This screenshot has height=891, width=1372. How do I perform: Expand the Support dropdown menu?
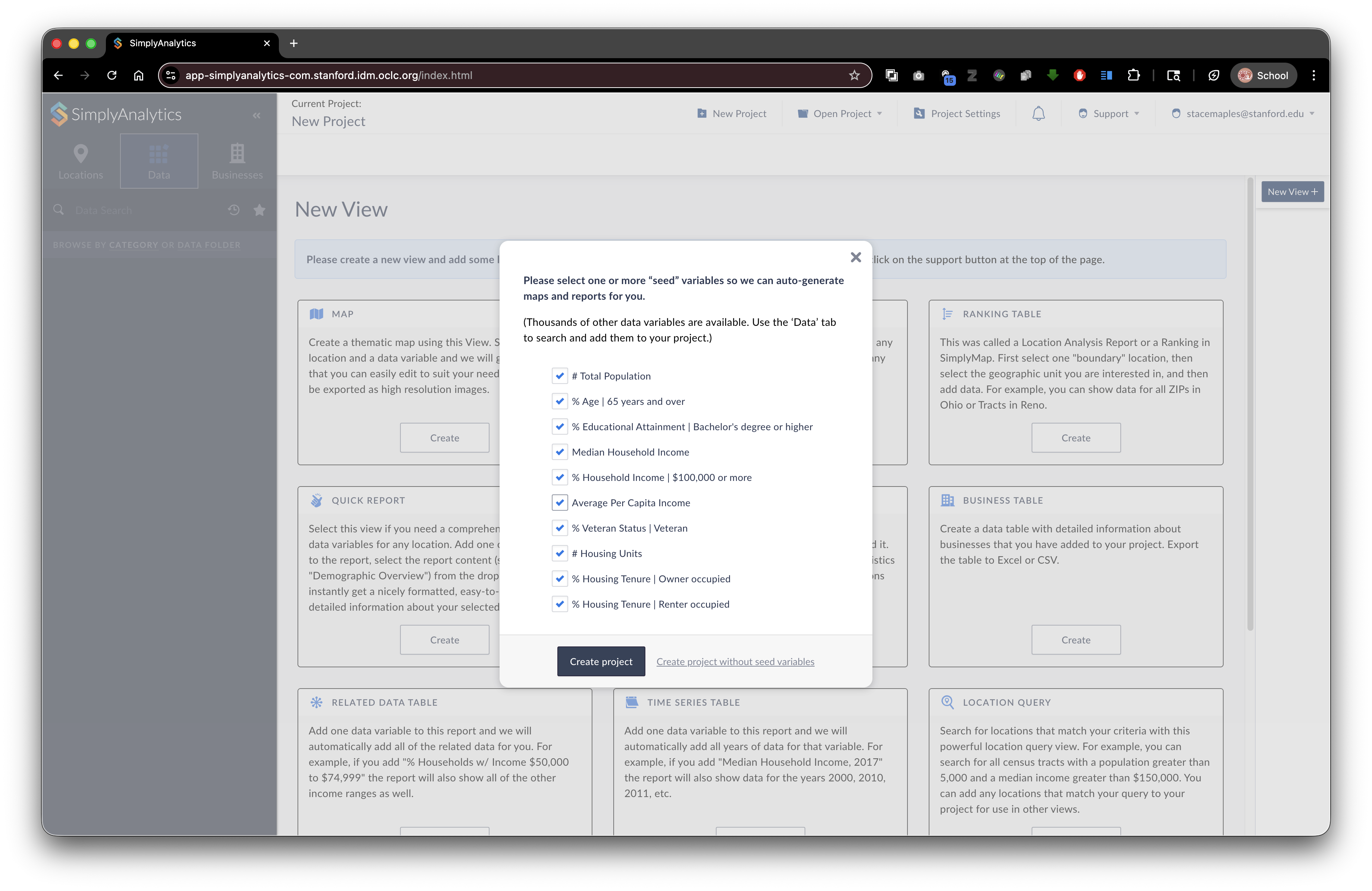tap(1108, 114)
